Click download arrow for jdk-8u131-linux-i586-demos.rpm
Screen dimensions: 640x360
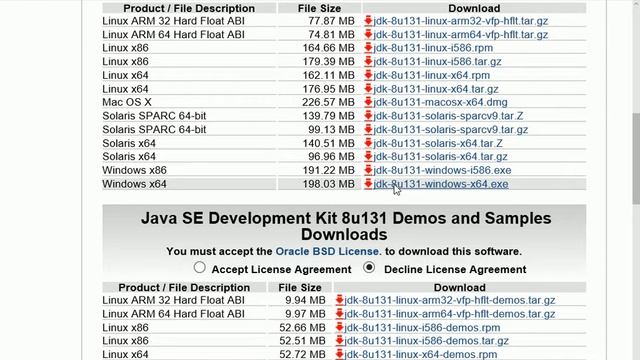(339, 327)
